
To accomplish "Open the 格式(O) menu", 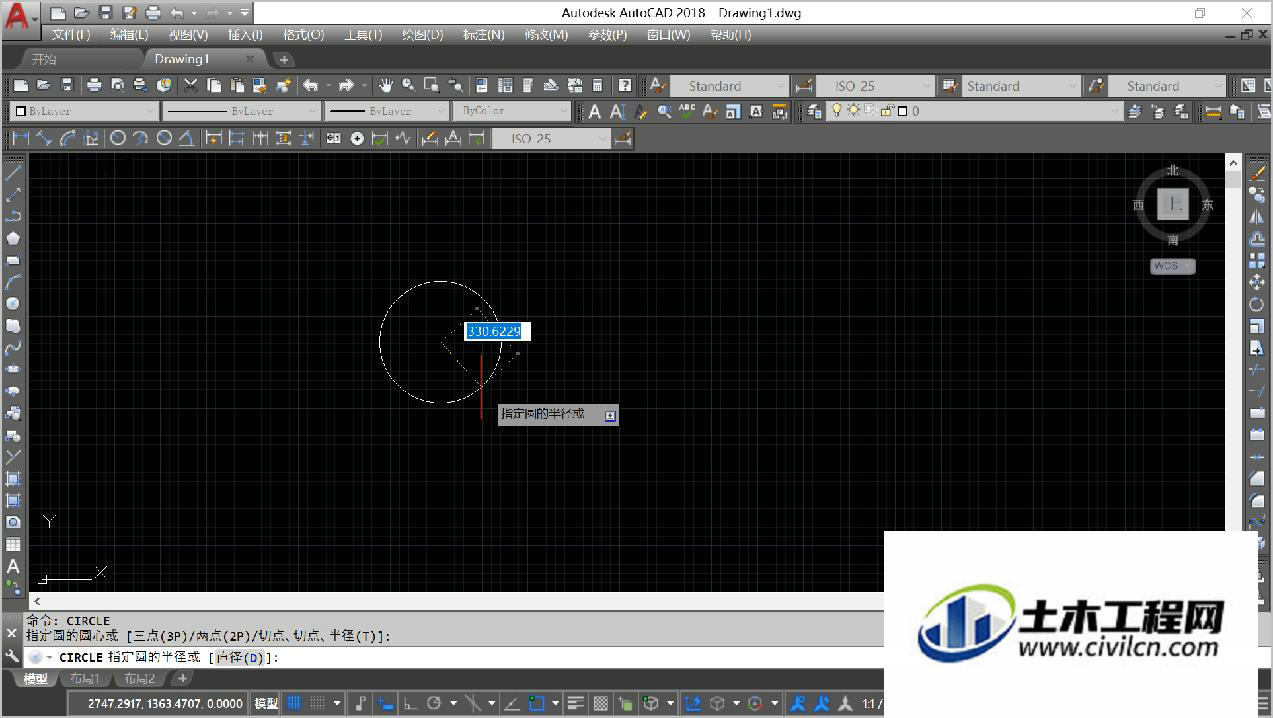I will click(303, 34).
